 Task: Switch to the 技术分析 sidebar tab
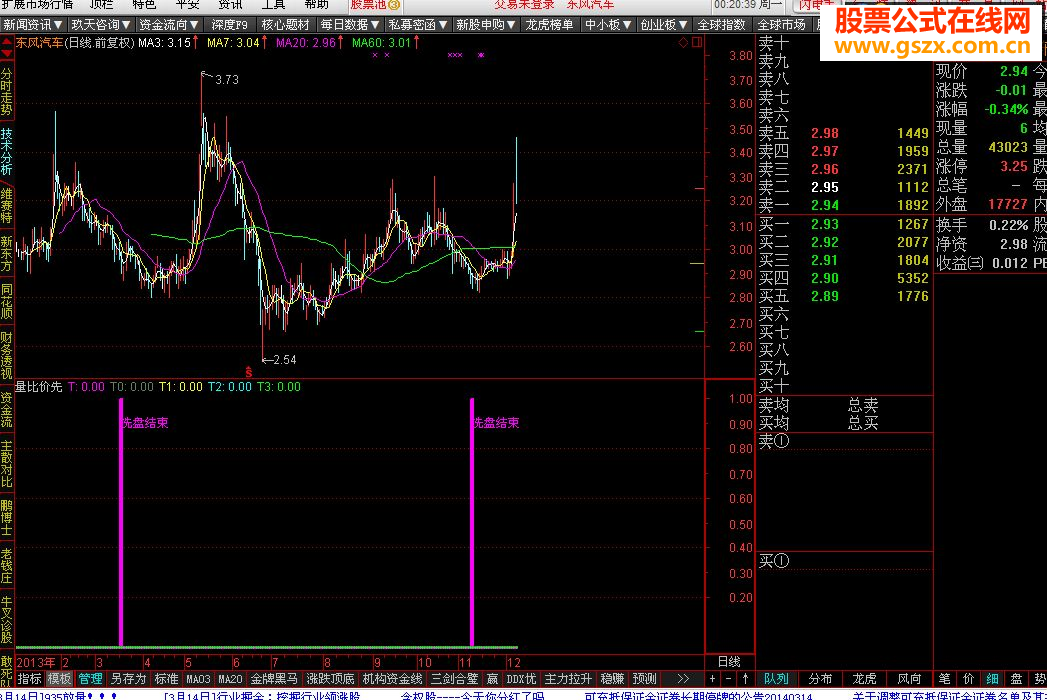click(x=7, y=152)
